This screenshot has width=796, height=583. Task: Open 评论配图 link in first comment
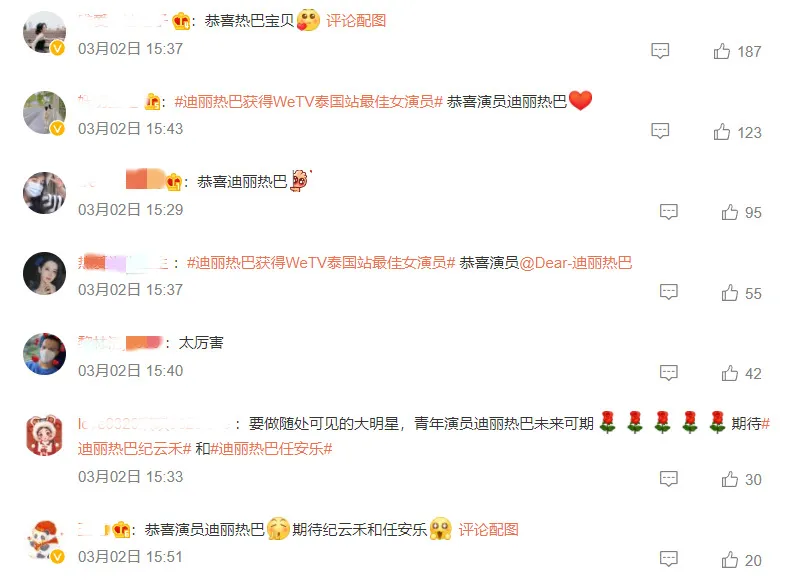point(356,21)
